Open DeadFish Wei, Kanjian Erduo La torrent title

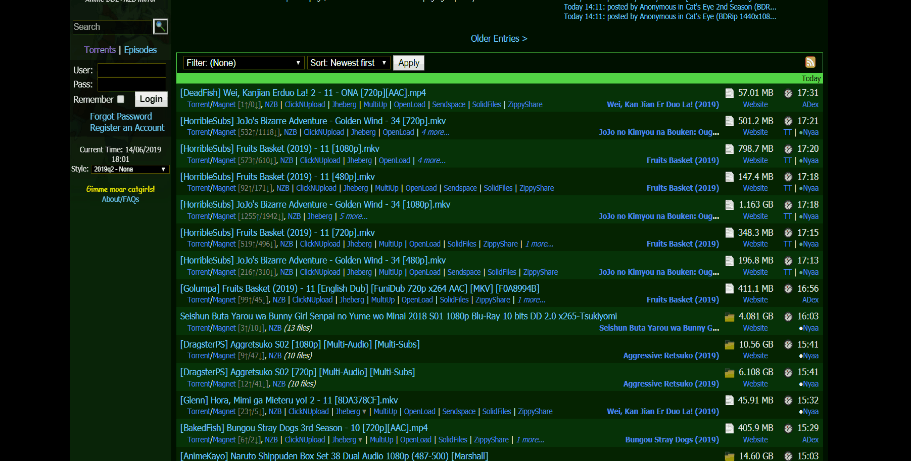coord(303,93)
